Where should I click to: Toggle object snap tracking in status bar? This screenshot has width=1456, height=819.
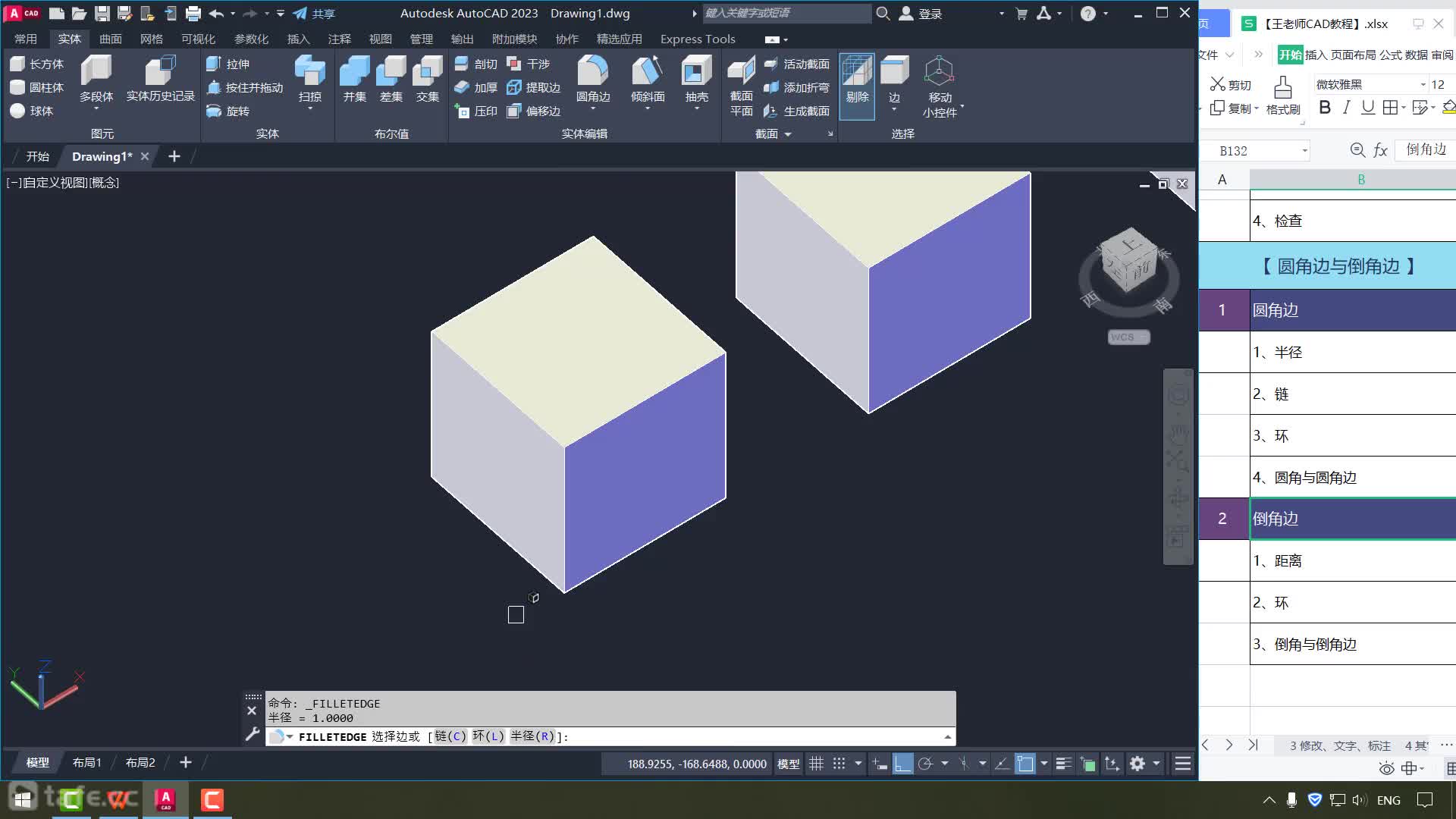click(1002, 764)
